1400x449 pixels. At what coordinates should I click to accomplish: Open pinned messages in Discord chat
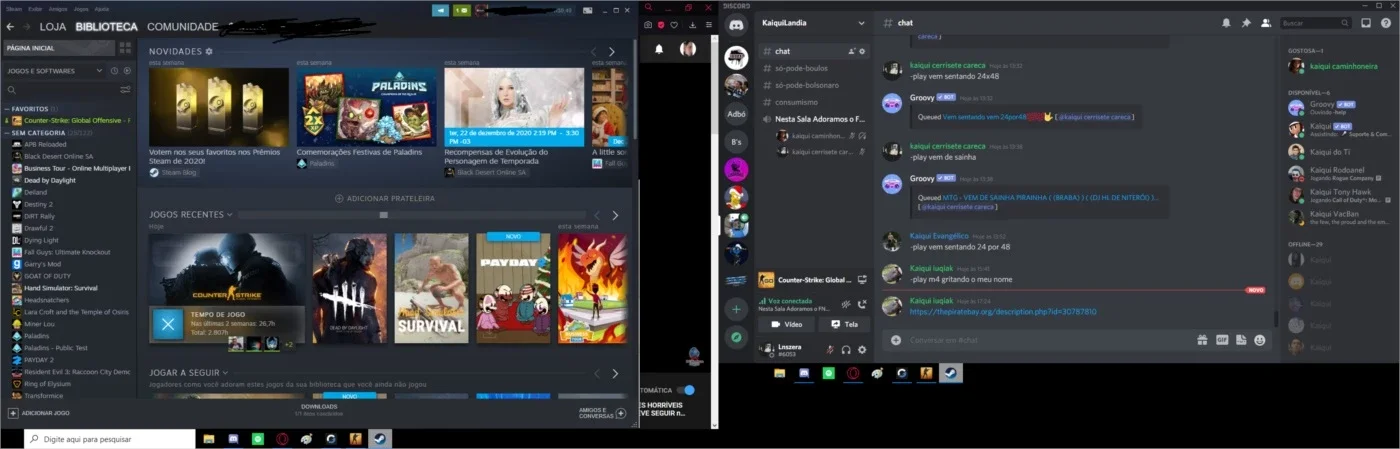(1246, 22)
